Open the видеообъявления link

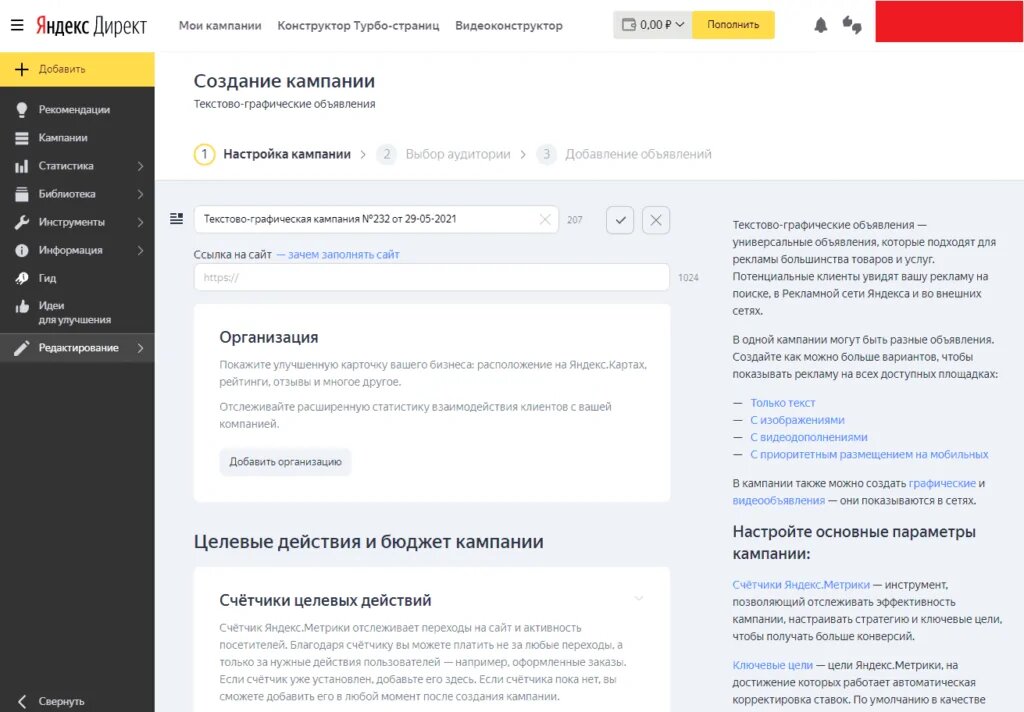[x=778, y=500]
